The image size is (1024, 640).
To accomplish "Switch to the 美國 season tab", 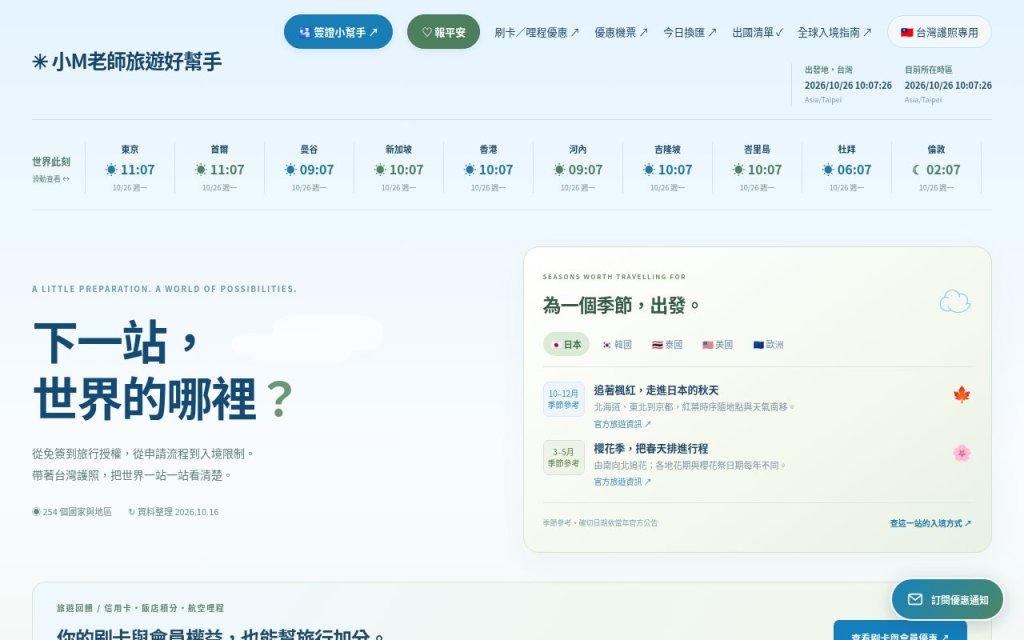I will [x=717, y=344].
